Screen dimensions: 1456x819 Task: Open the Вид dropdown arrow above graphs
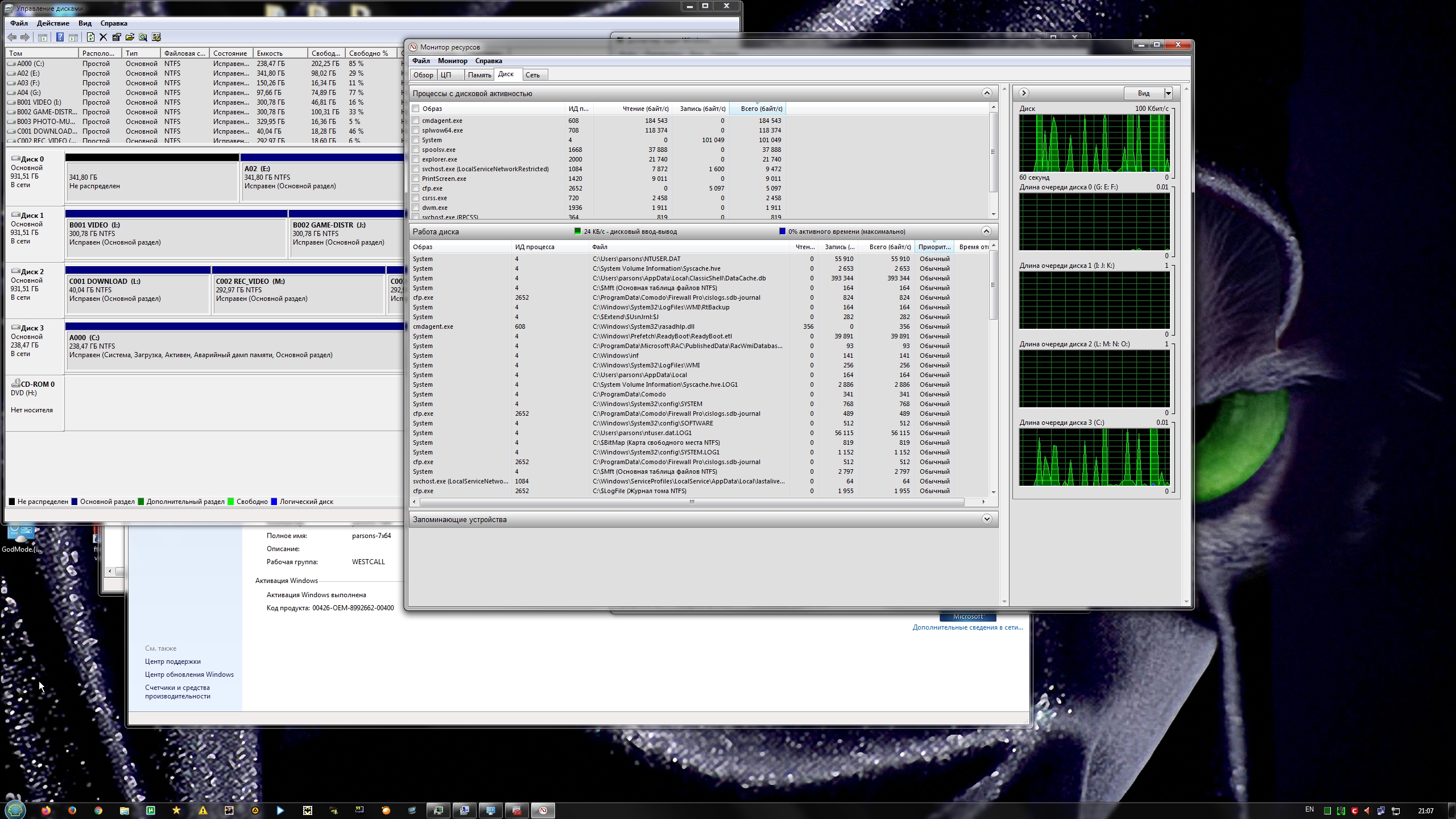coord(1168,93)
